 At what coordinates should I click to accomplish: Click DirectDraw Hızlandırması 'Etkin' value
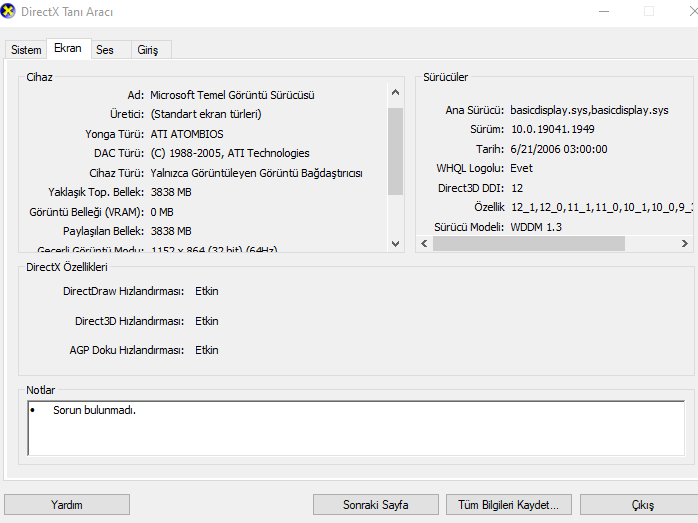207,291
